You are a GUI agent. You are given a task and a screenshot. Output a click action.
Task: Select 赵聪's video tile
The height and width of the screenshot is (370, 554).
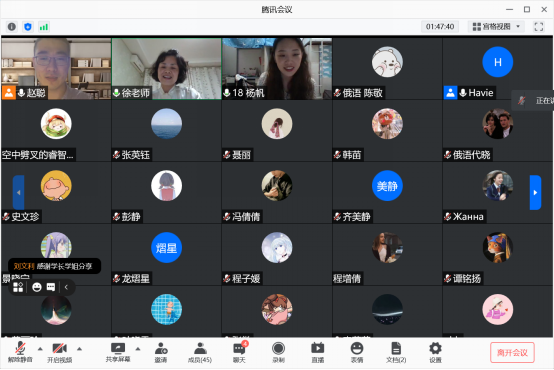pos(56,68)
